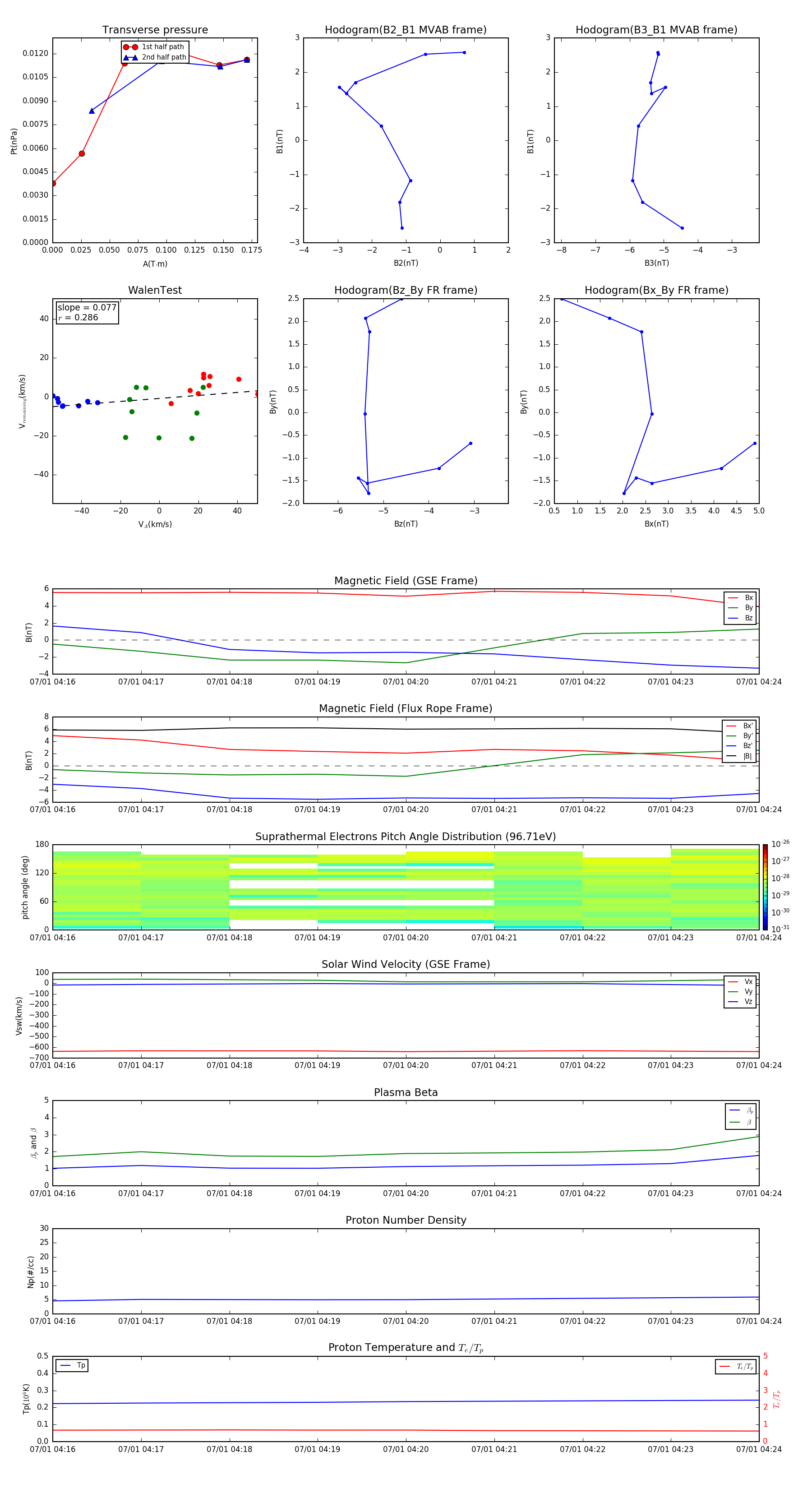
Task: Click 07/01 04:20 tick under GSE magnetic field
Action: pyautogui.click(x=406, y=682)
